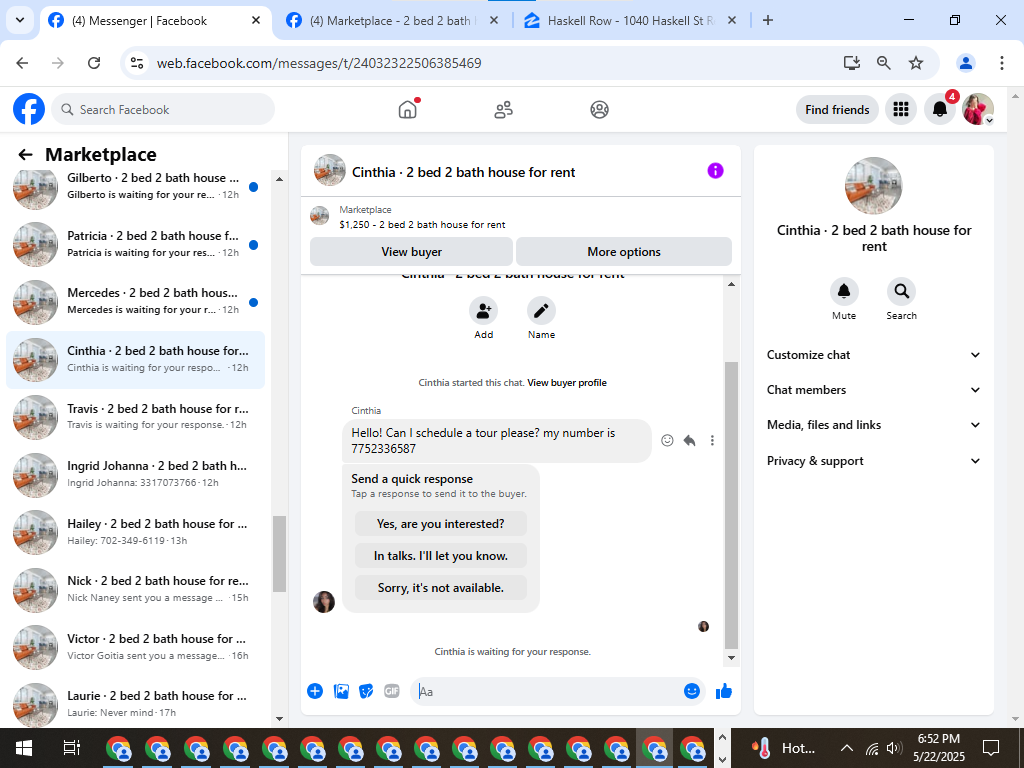Search in conversation from side panel
This screenshot has width=1024, height=768.
pyautogui.click(x=901, y=291)
